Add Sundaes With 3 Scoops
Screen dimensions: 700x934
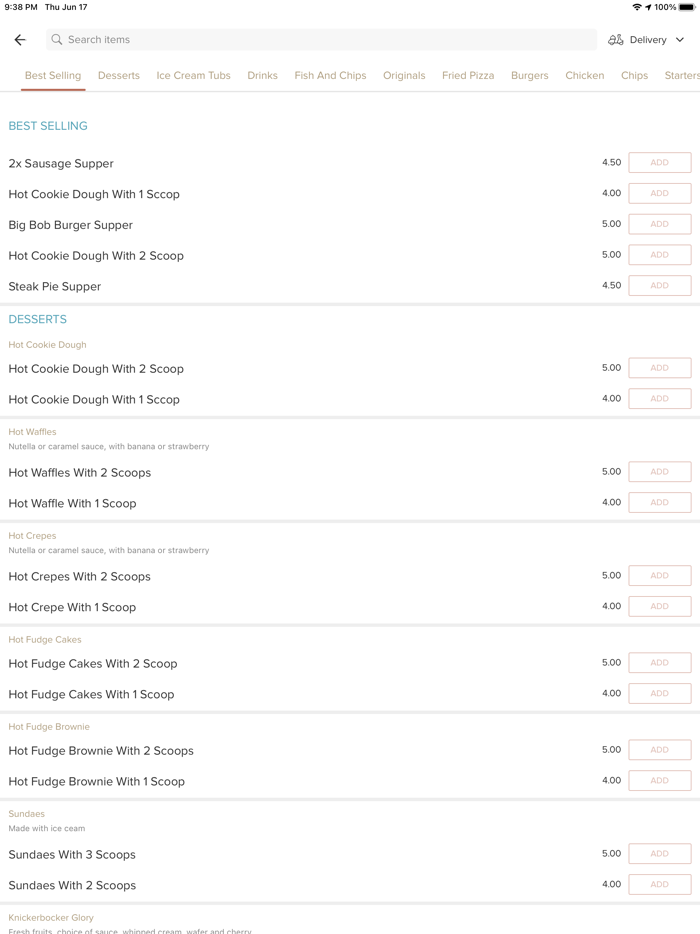tap(659, 854)
